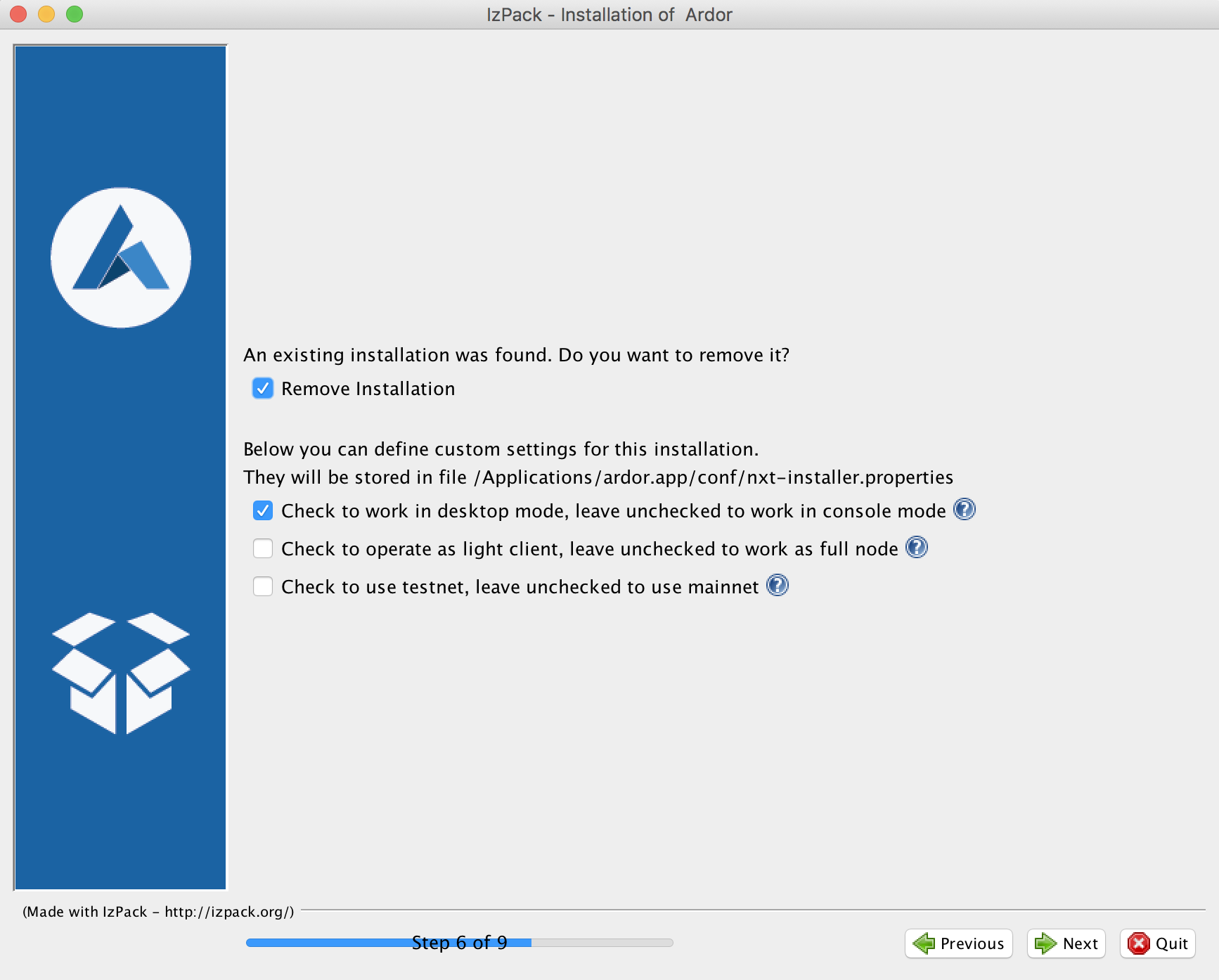Click the IzPack Installation of Ardor title bar

pos(609,15)
